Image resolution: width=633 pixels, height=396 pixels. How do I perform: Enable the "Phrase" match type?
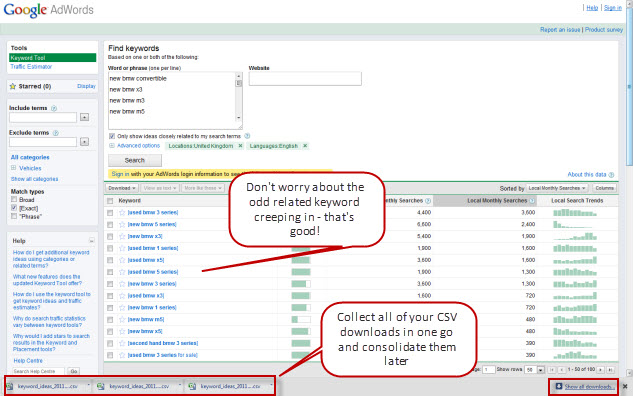click(14, 216)
